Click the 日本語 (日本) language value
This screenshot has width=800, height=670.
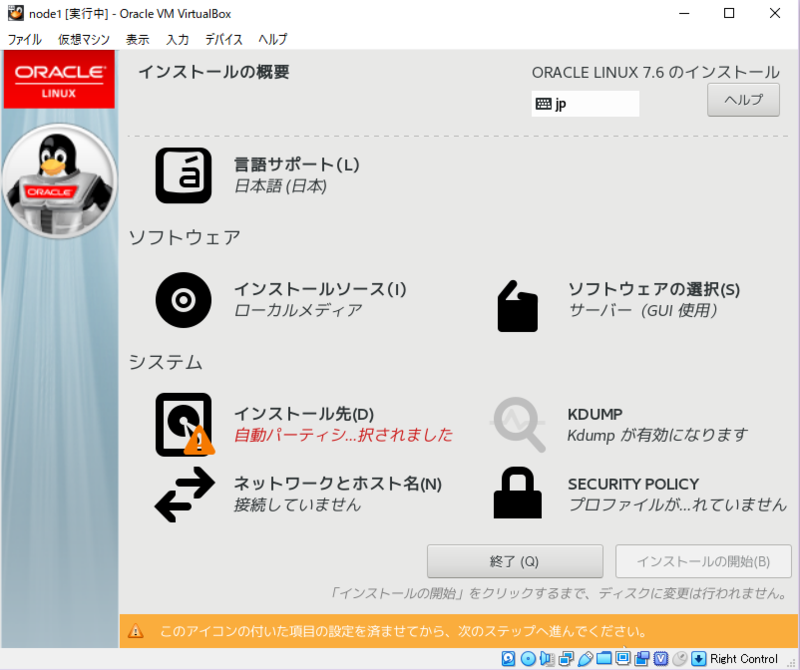[x=281, y=186]
